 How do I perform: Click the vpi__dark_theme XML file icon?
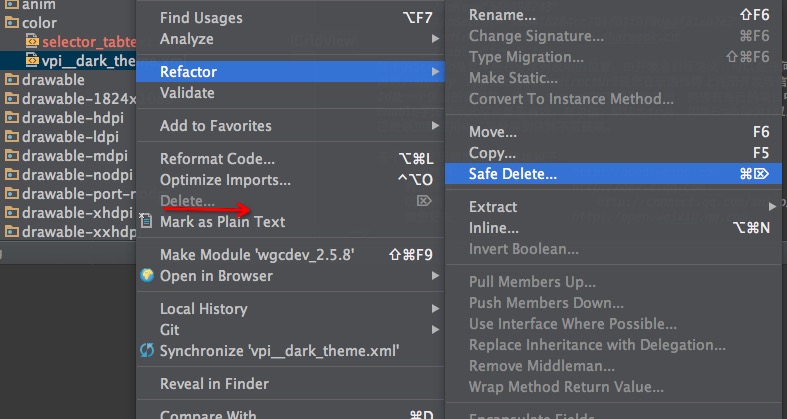tap(32, 61)
